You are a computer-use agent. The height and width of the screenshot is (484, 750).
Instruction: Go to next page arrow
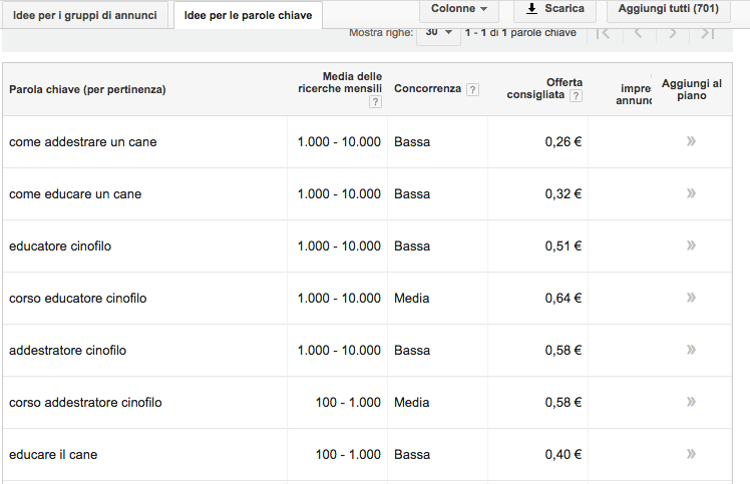point(673,33)
